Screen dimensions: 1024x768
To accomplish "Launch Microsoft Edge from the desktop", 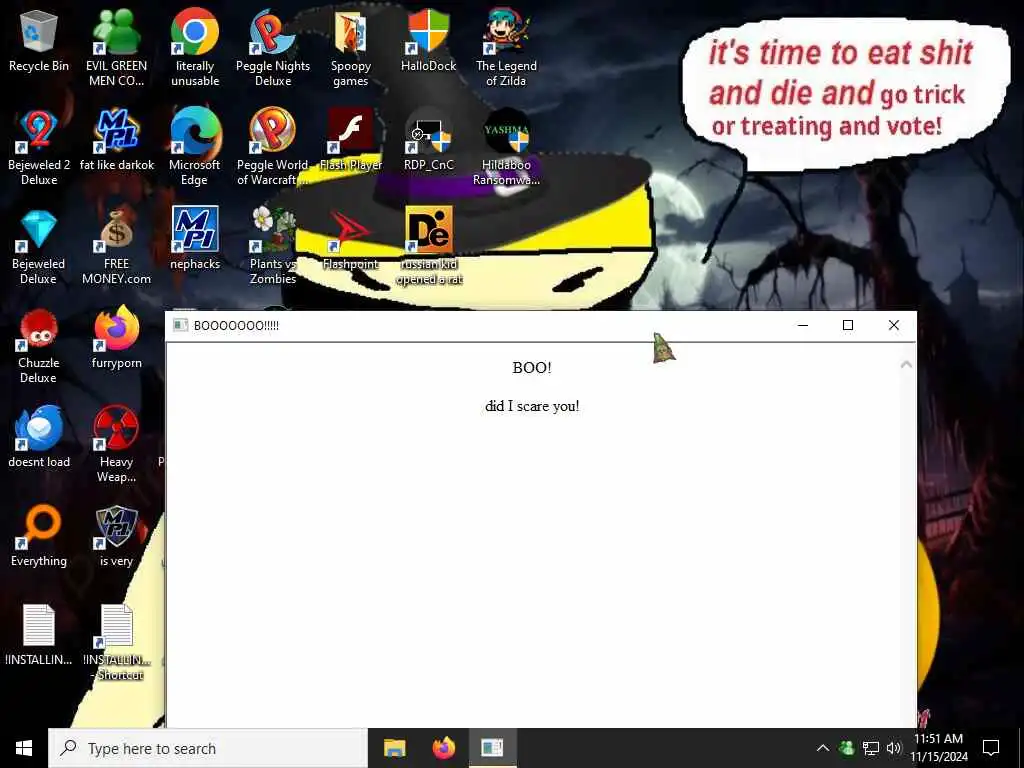I will [195, 148].
